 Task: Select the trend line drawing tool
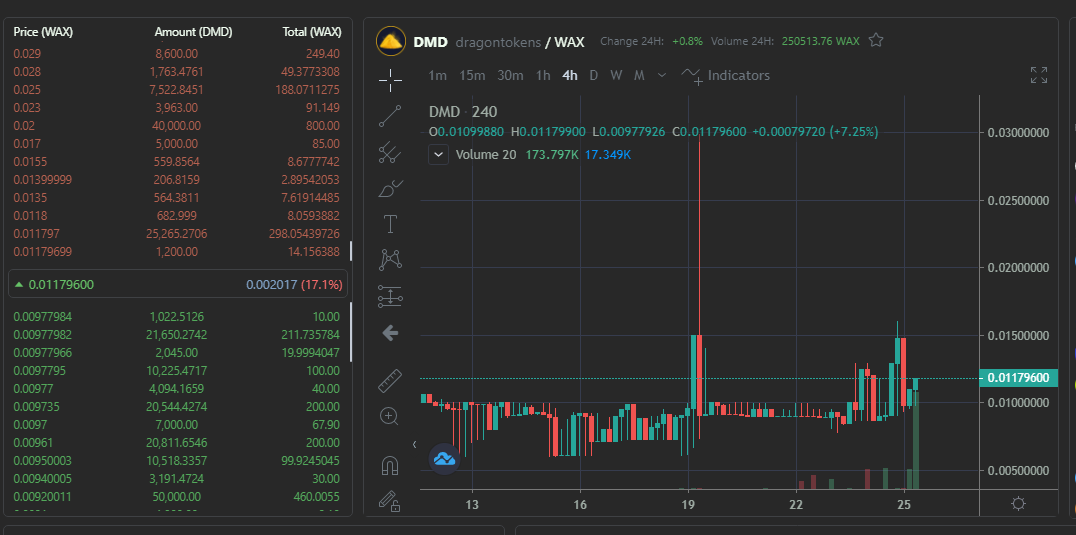pos(390,116)
